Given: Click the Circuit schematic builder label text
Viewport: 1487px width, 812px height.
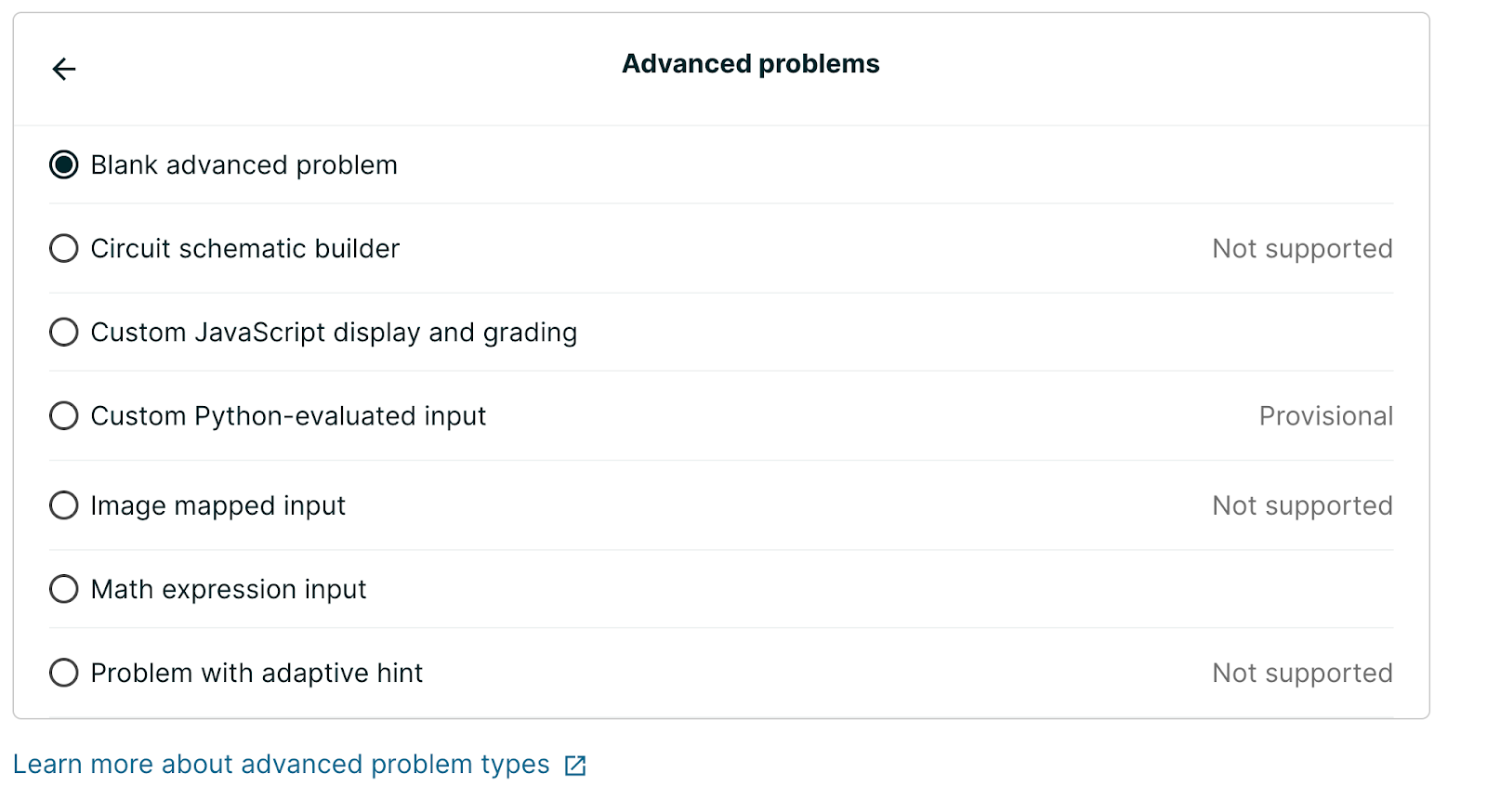Looking at the screenshot, I should point(244,249).
